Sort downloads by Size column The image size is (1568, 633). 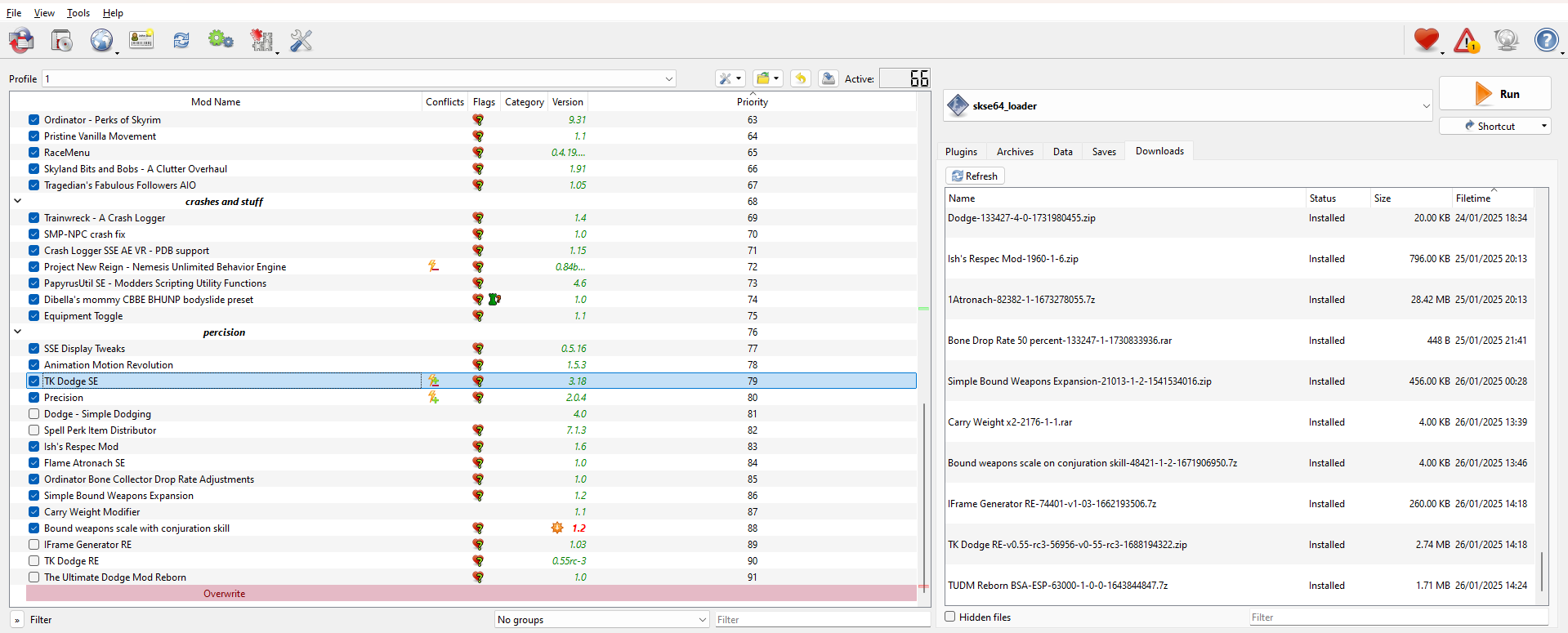(1410, 198)
